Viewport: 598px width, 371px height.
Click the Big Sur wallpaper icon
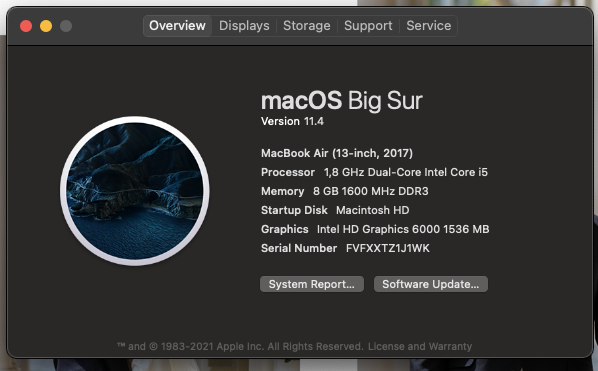(134, 191)
